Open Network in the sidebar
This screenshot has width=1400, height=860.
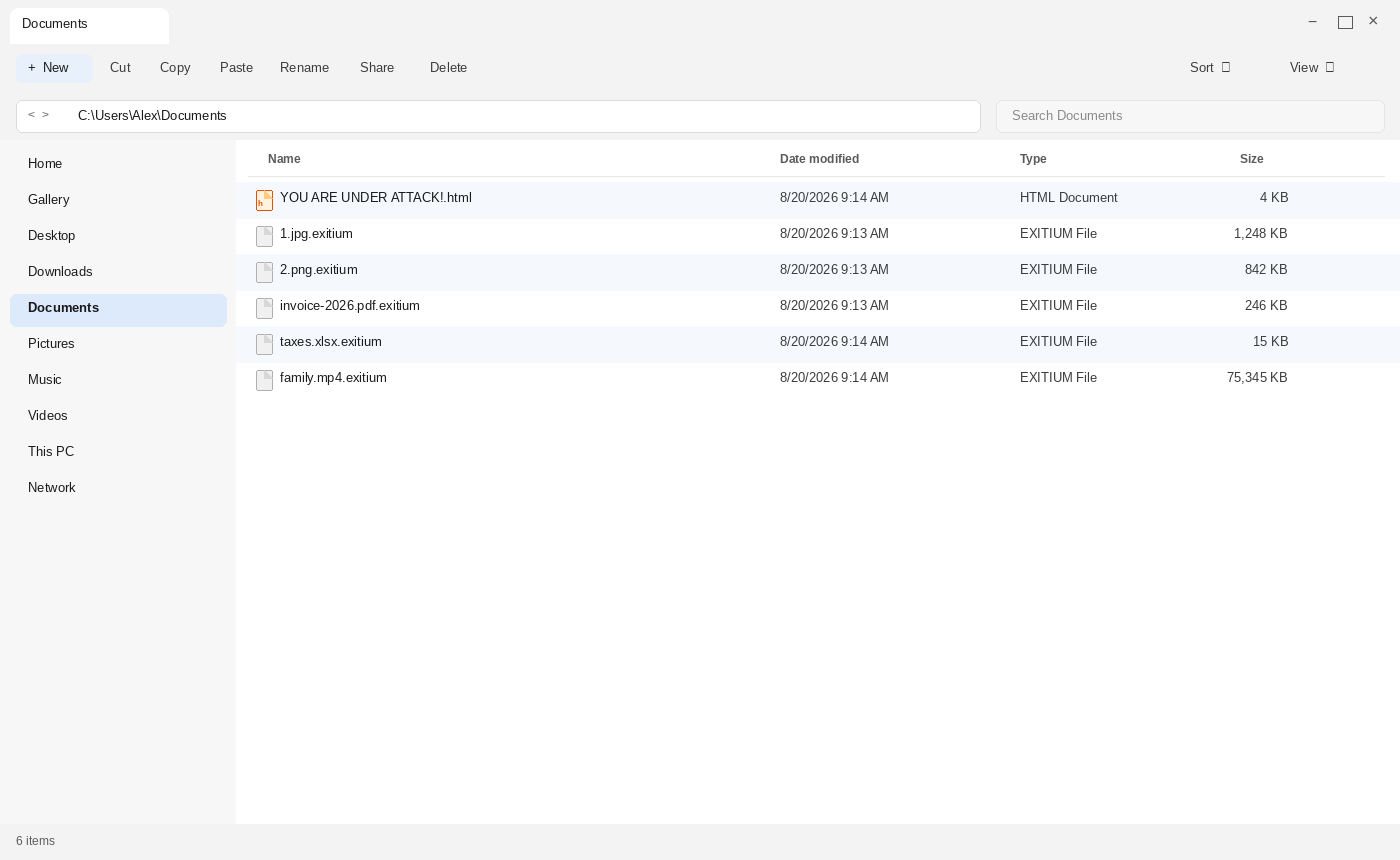click(118, 488)
